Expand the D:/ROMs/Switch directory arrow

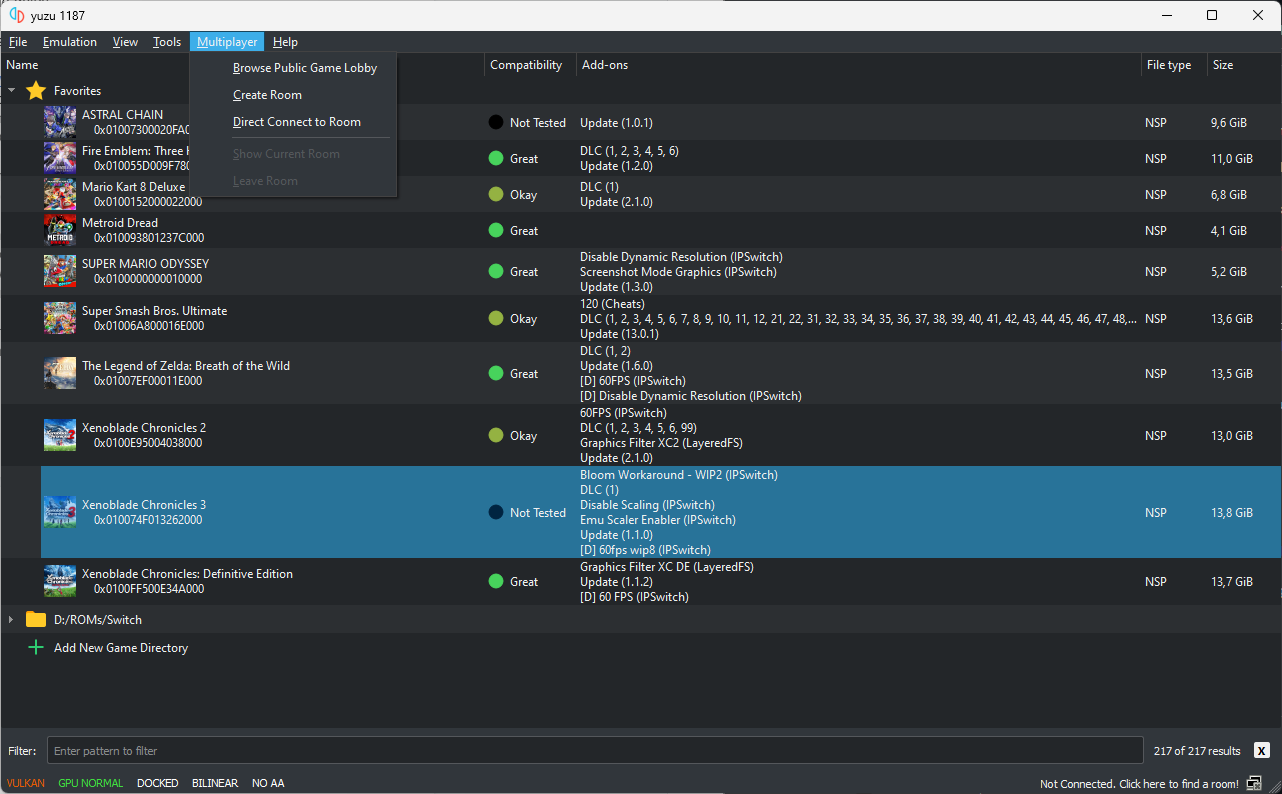tap(12, 619)
